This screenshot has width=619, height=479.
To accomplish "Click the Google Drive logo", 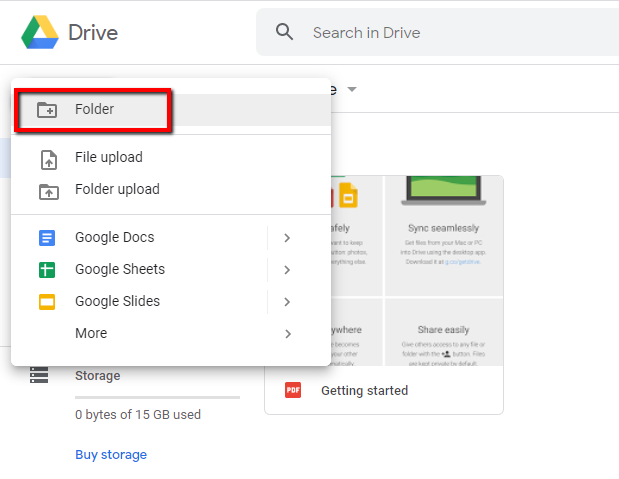I will point(40,32).
